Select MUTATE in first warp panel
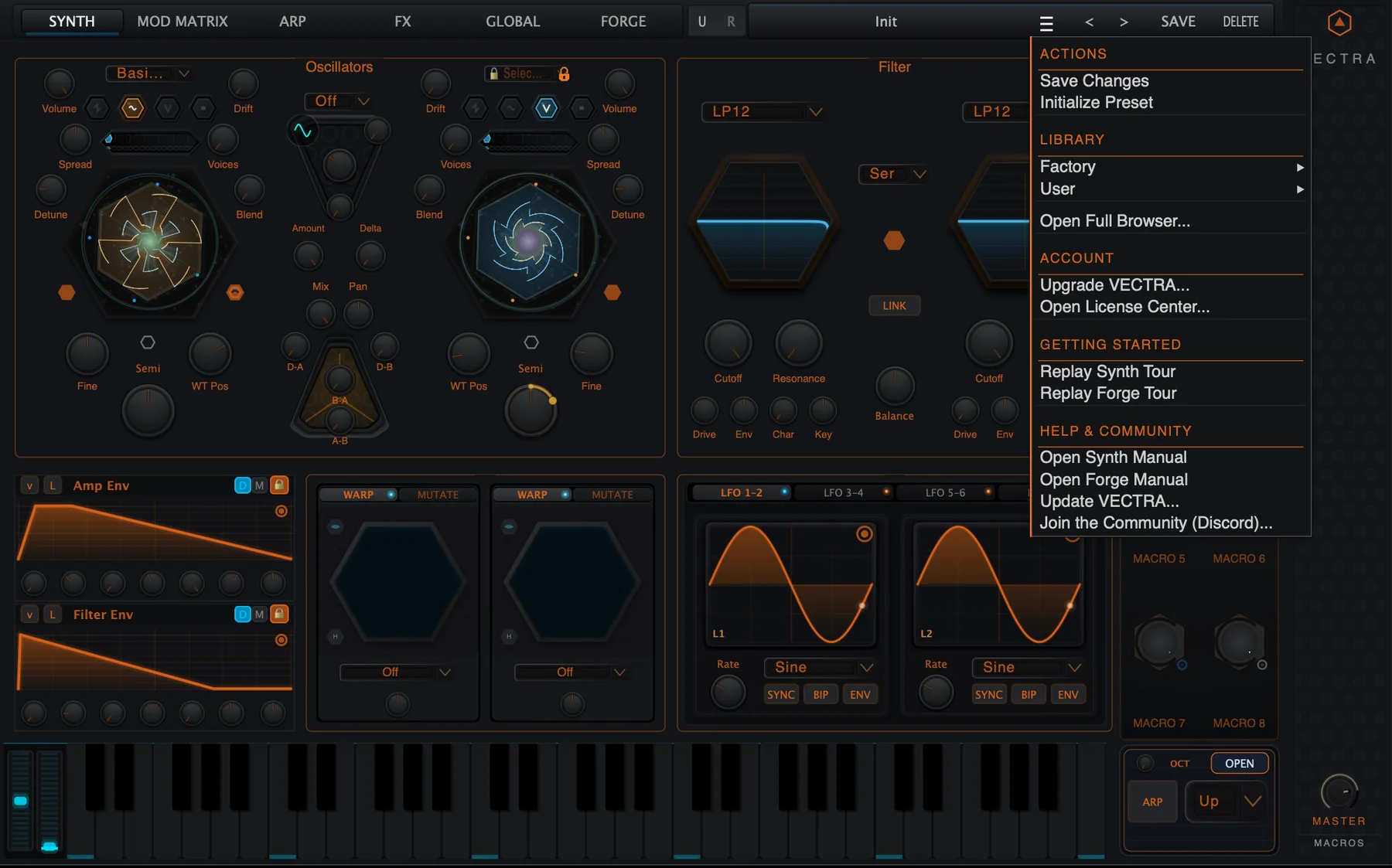Viewport: 1392px width, 868px height. 438,495
